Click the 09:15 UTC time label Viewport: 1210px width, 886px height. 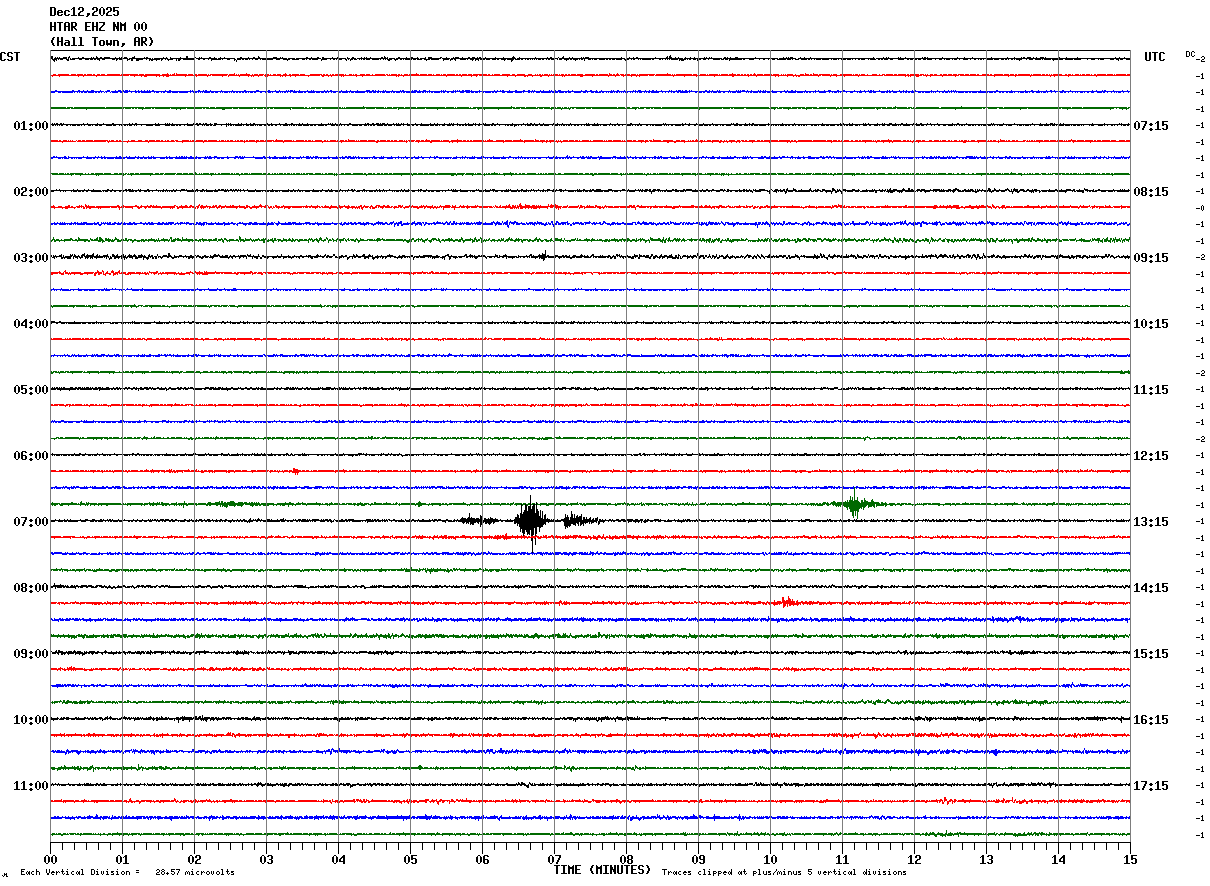click(x=1151, y=258)
